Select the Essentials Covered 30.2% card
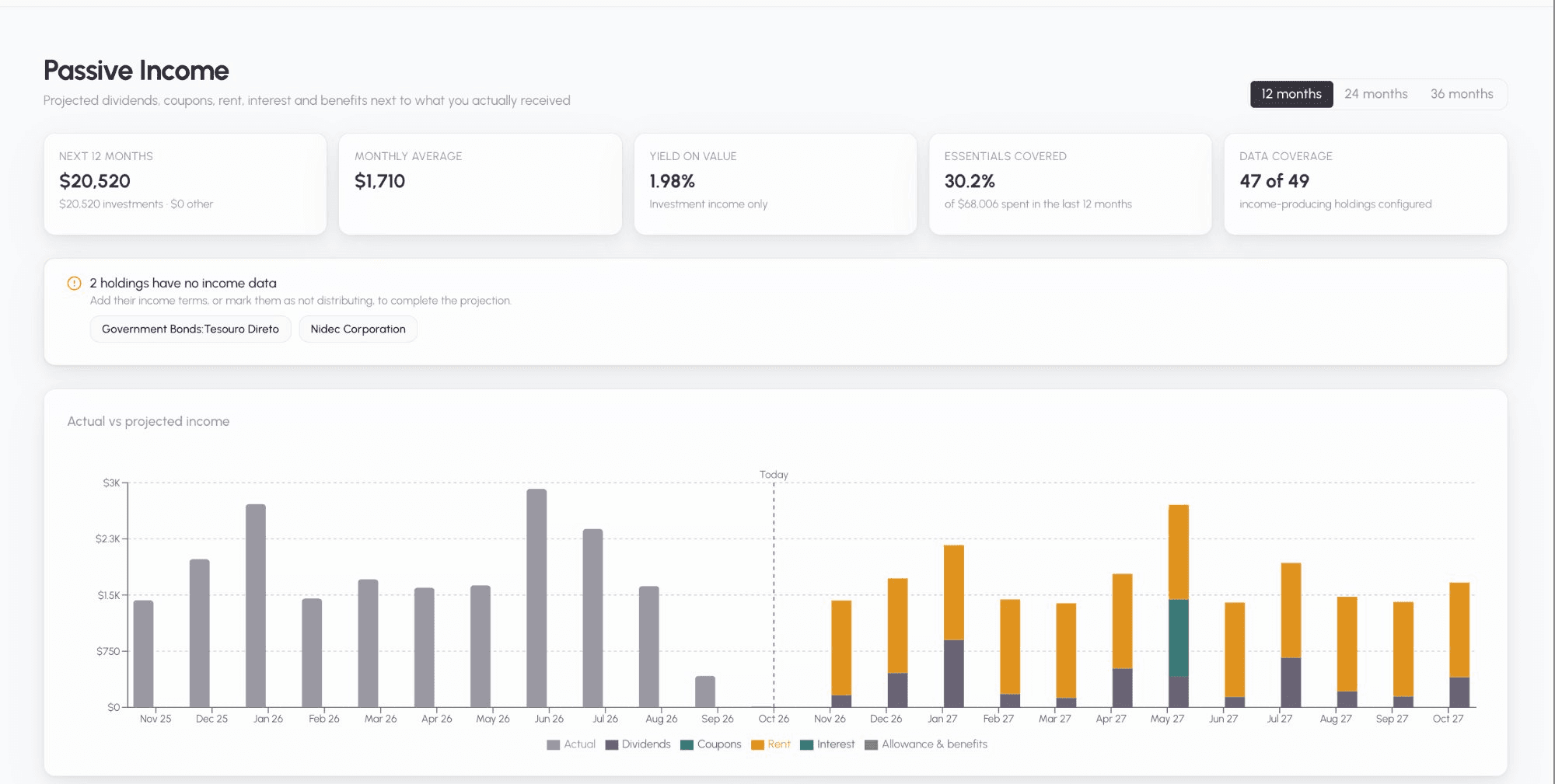The image size is (1555, 784). pos(1070,184)
